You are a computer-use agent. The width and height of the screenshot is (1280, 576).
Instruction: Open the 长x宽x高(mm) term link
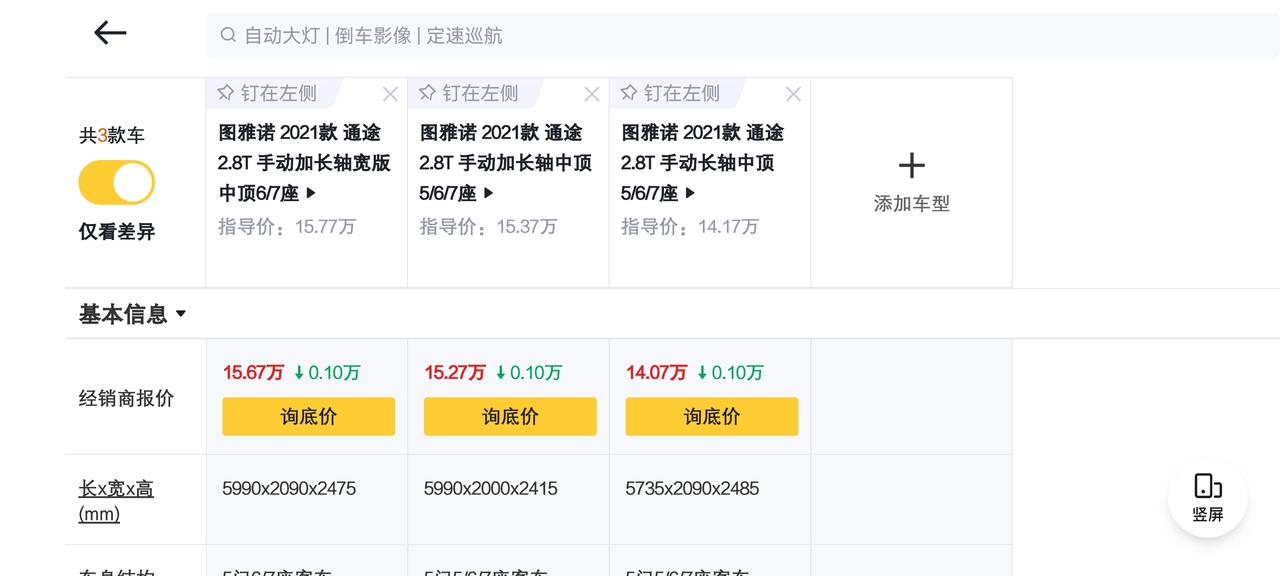[116, 501]
